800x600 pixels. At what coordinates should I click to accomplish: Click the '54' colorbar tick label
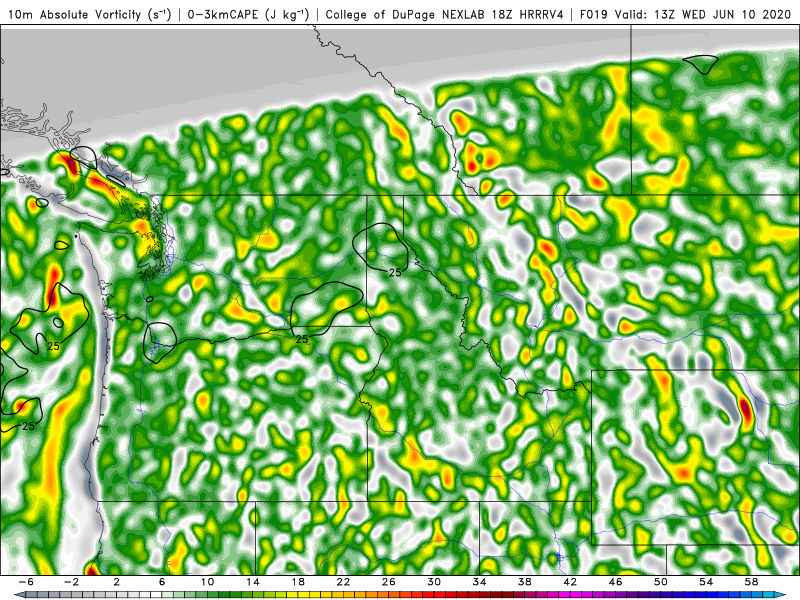pyautogui.click(x=707, y=582)
